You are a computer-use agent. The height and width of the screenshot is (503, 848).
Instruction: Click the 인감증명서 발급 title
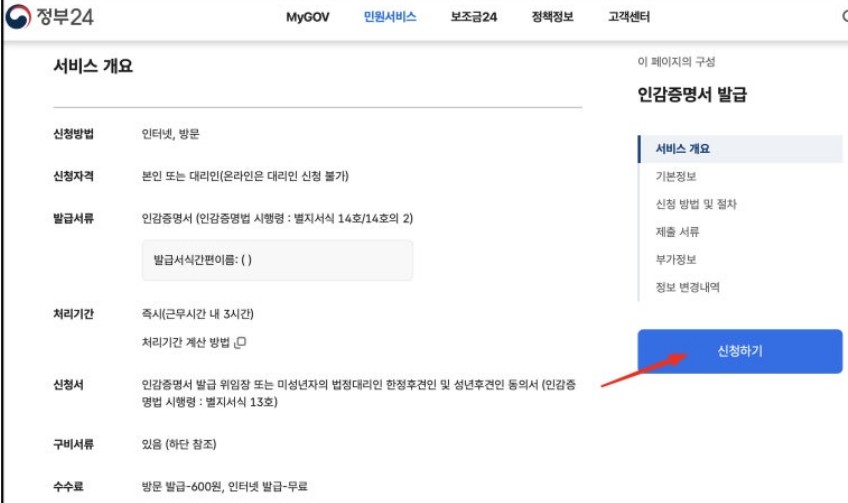692,94
